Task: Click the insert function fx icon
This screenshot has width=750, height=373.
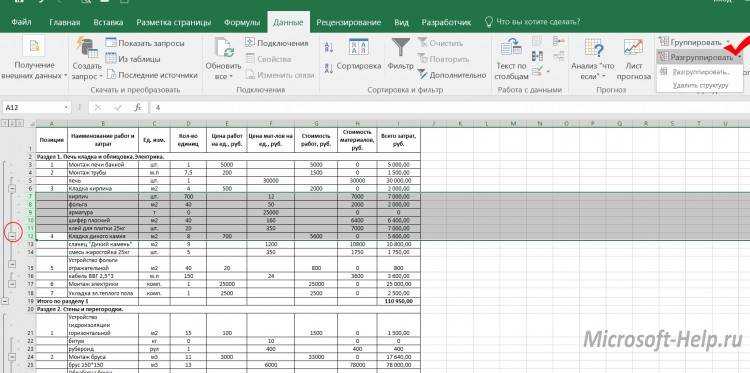Action: (138, 108)
